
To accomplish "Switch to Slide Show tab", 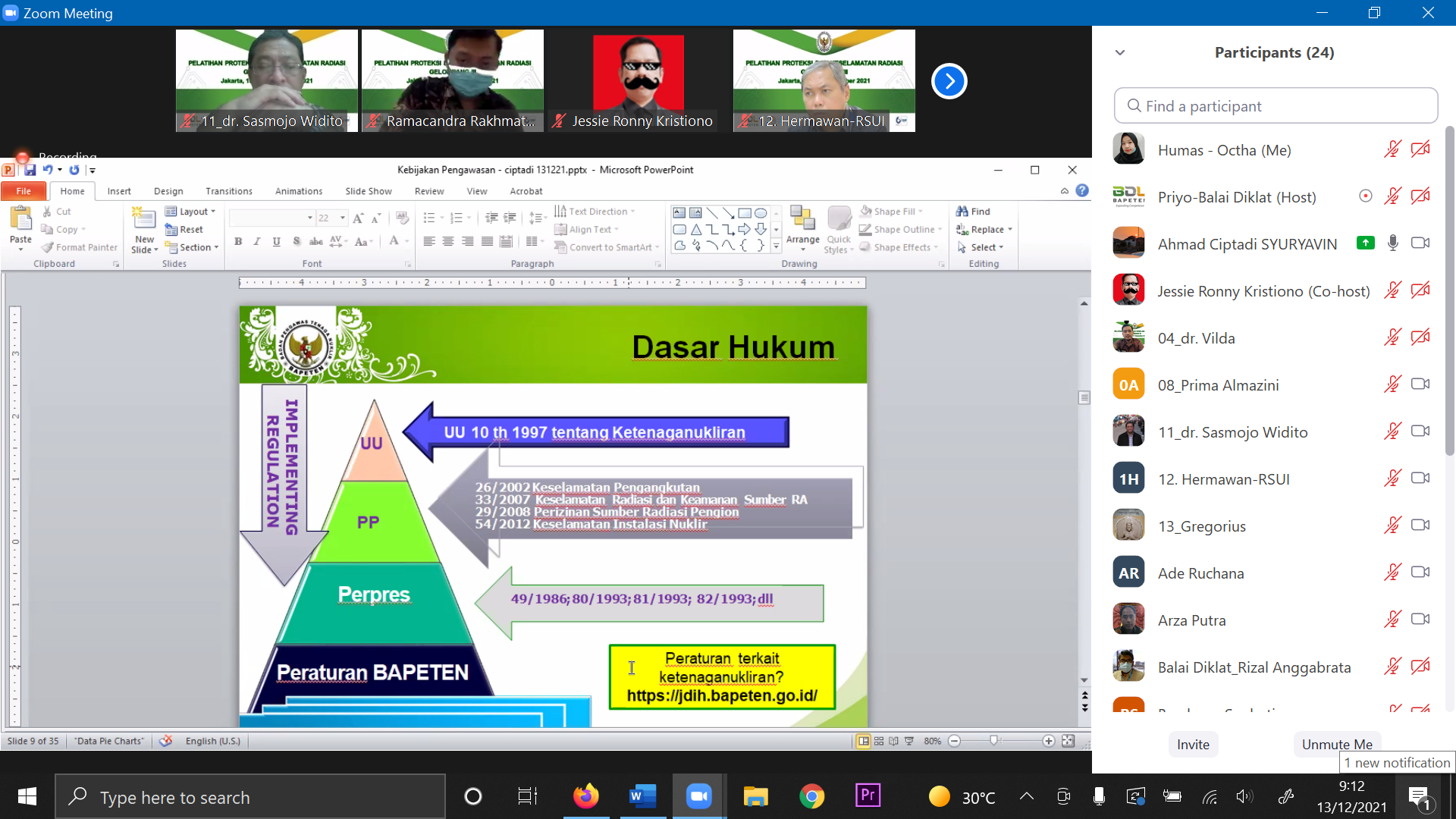I will coord(369,191).
